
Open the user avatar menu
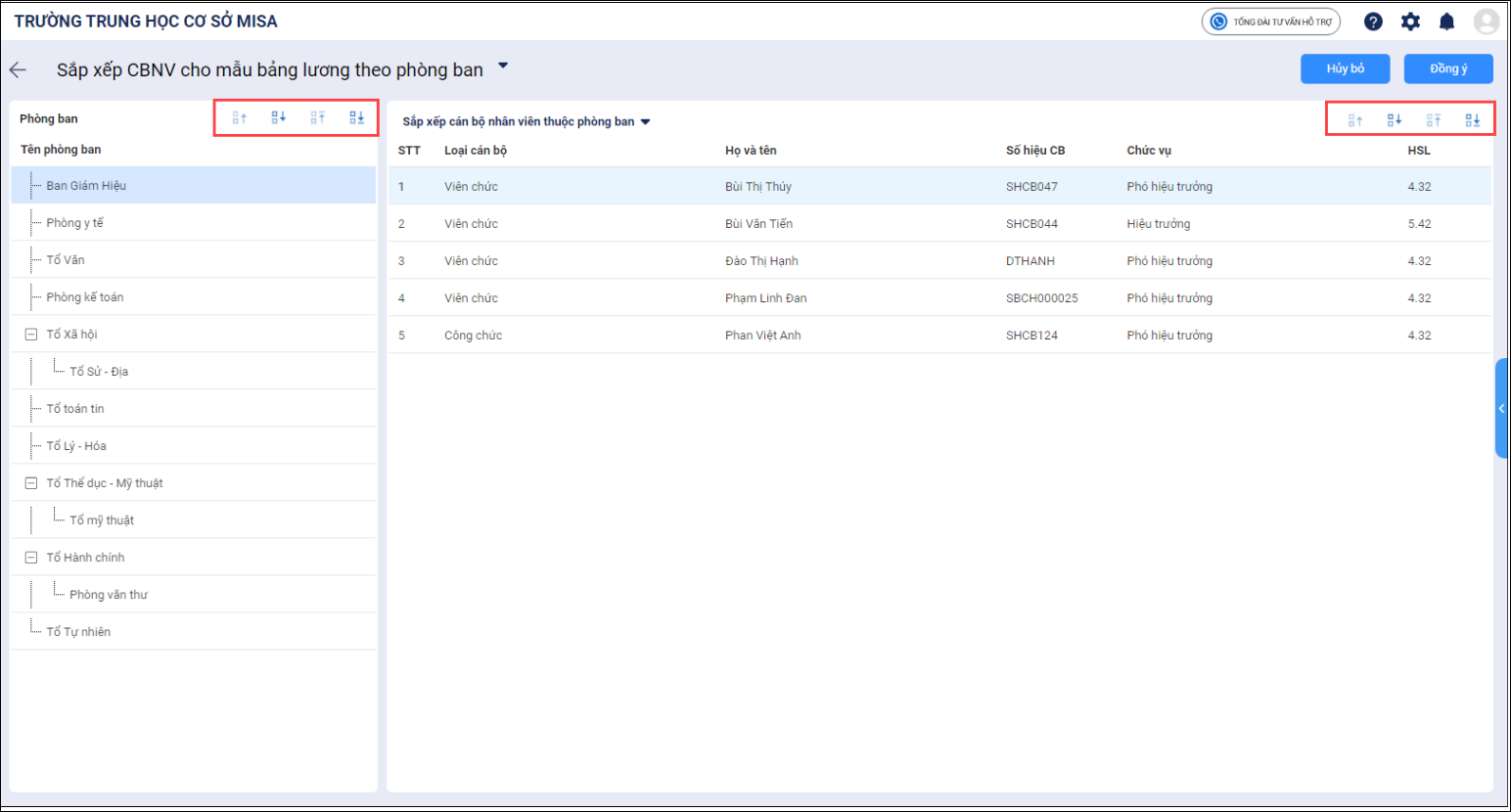point(1487,22)
